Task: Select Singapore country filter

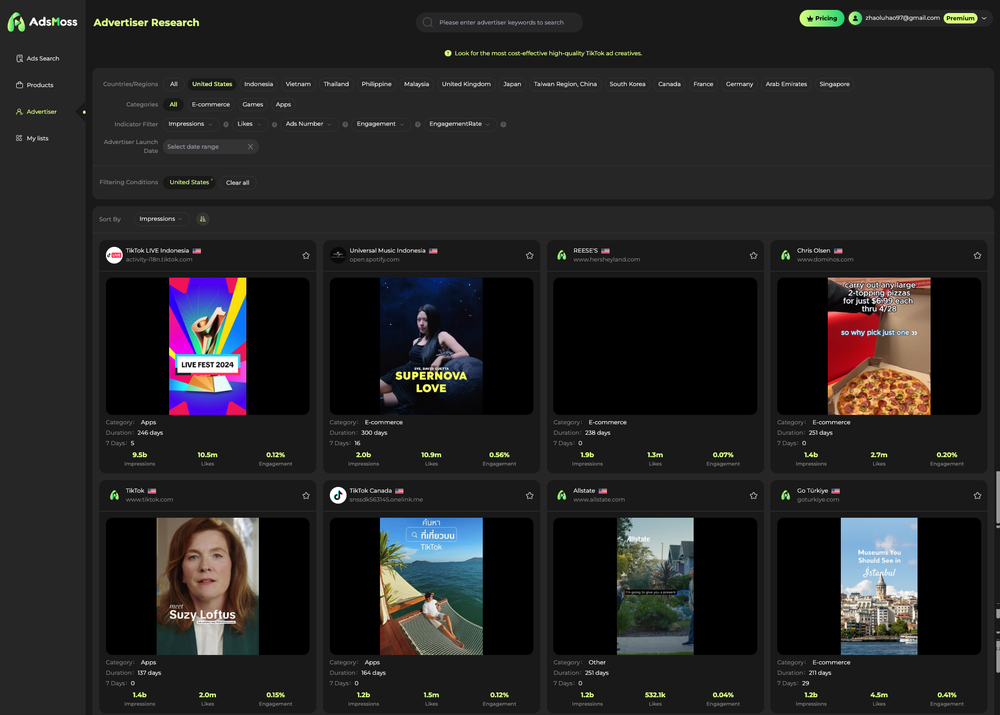Action: click(x=834, y=84)
